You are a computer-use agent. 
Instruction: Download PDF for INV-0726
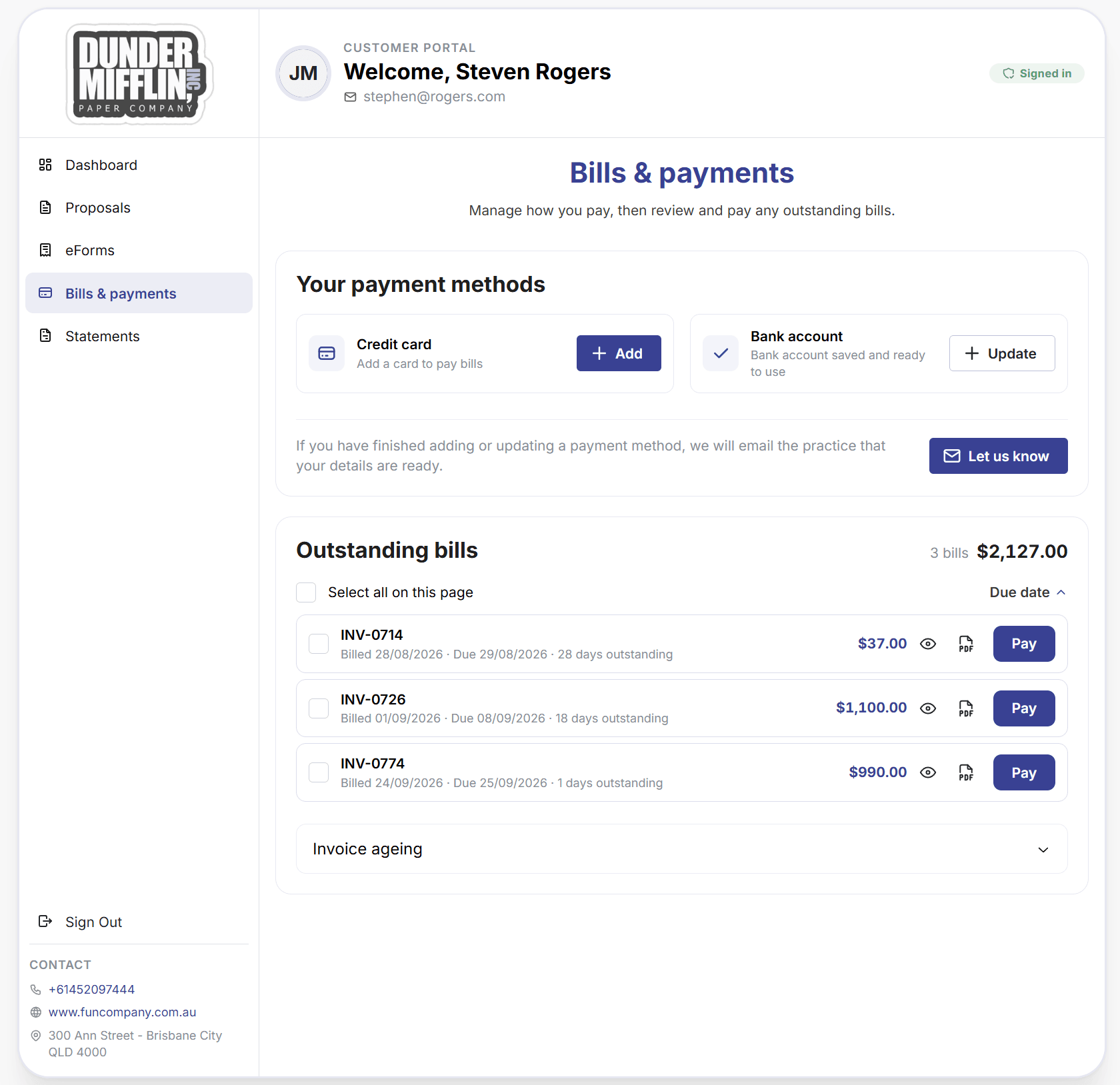point(966,708)
